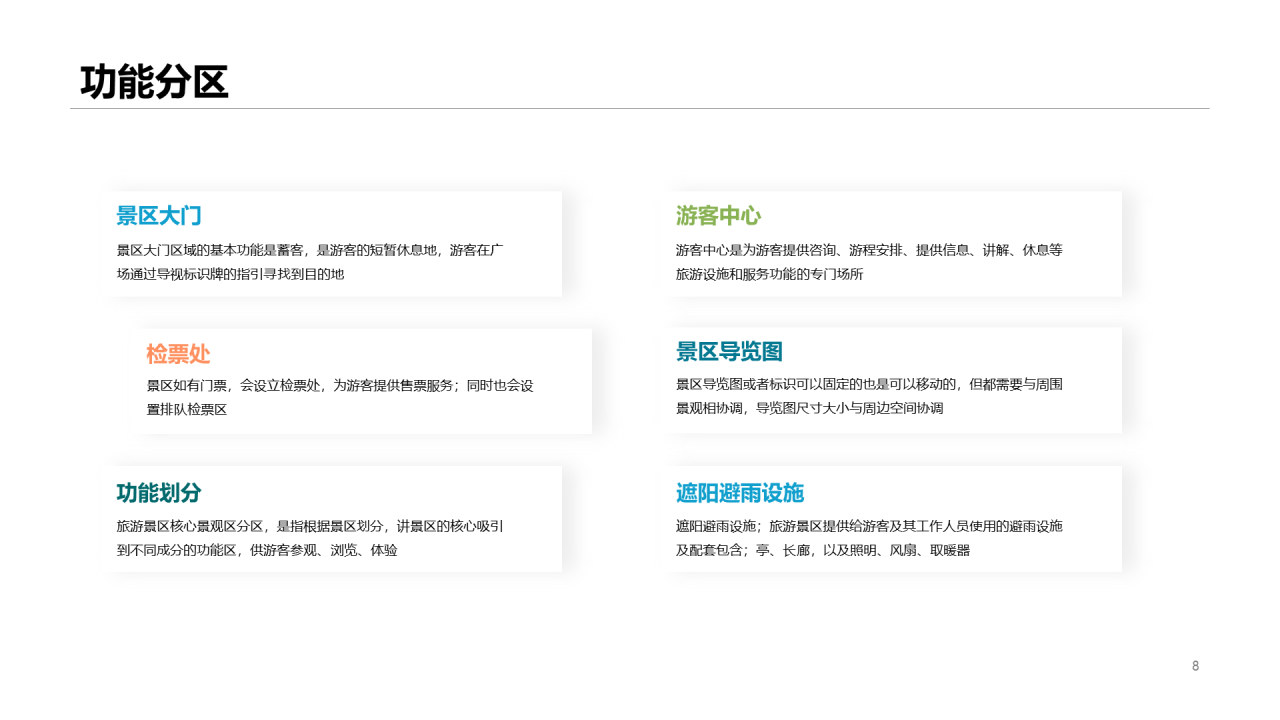This screenshot has height=720, width=1280.
Task: Click the line 旅游设施和服务功能的专门场所
Action: pyautogui.click(x=770, y=274)
